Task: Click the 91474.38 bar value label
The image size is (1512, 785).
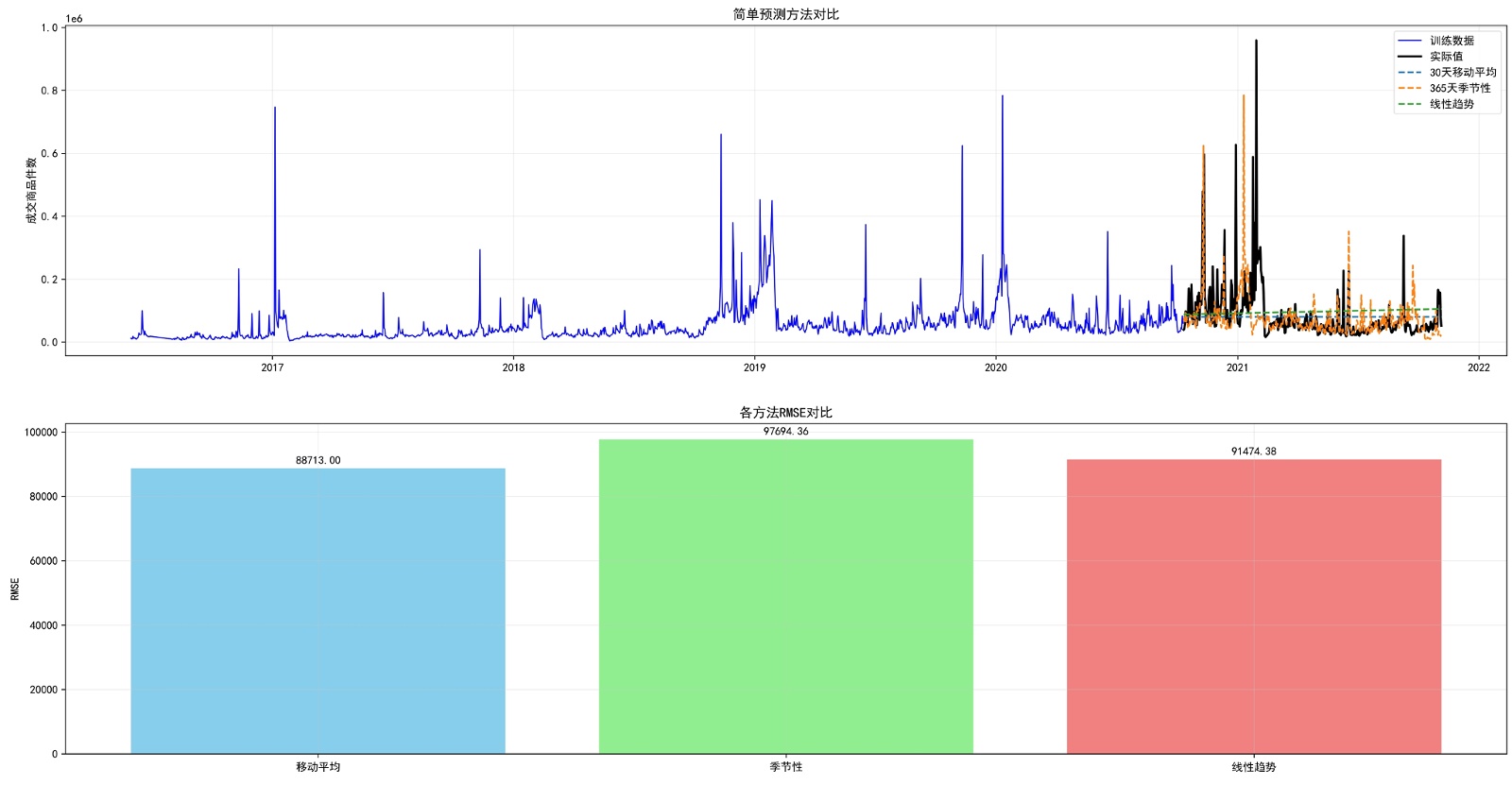Action: point(1253,452)
